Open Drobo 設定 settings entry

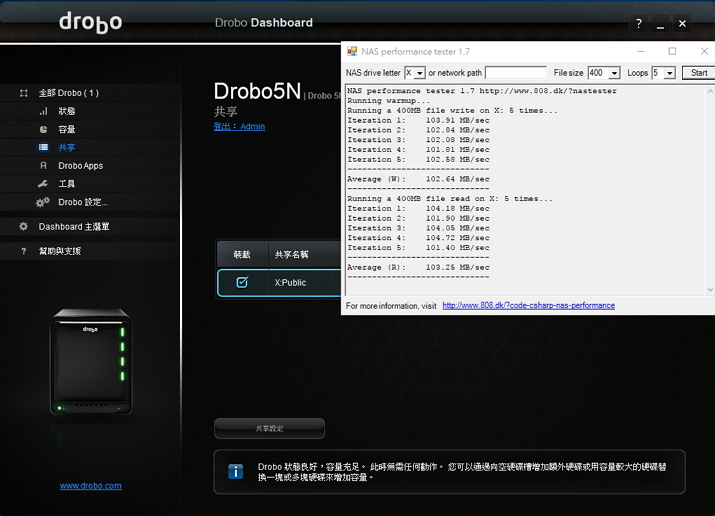pos(83,202)
